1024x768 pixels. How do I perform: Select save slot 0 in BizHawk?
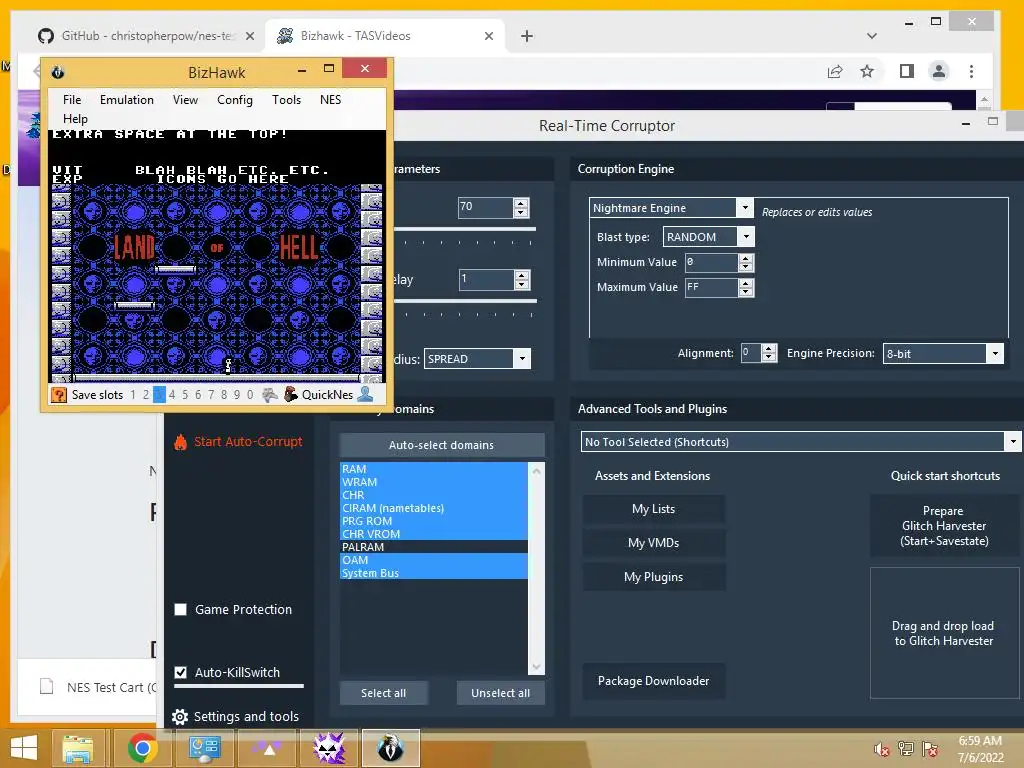click(x=249, y=394)
